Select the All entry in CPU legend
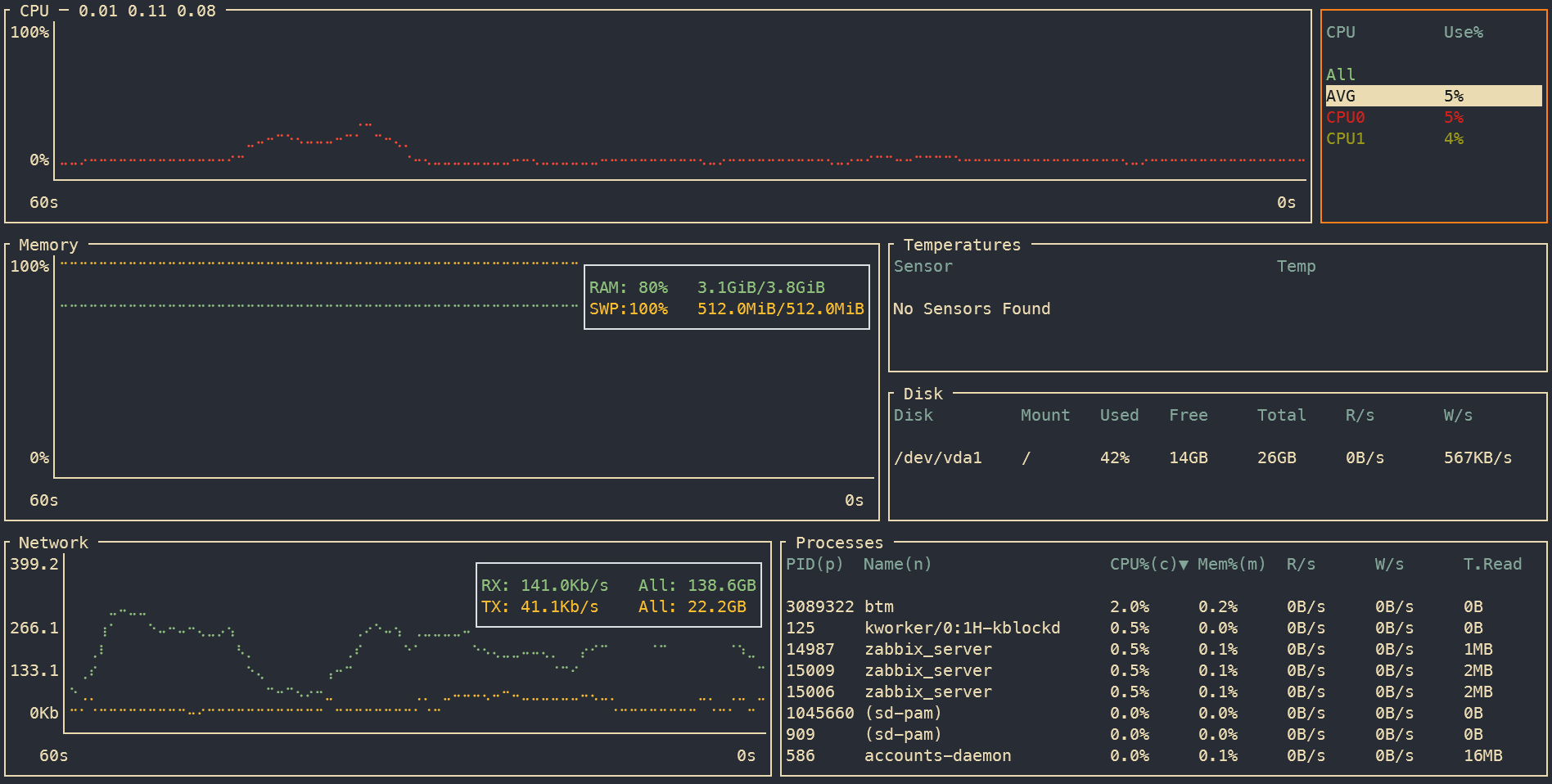Screen dimensions: 1552x784 [1341, 74]
